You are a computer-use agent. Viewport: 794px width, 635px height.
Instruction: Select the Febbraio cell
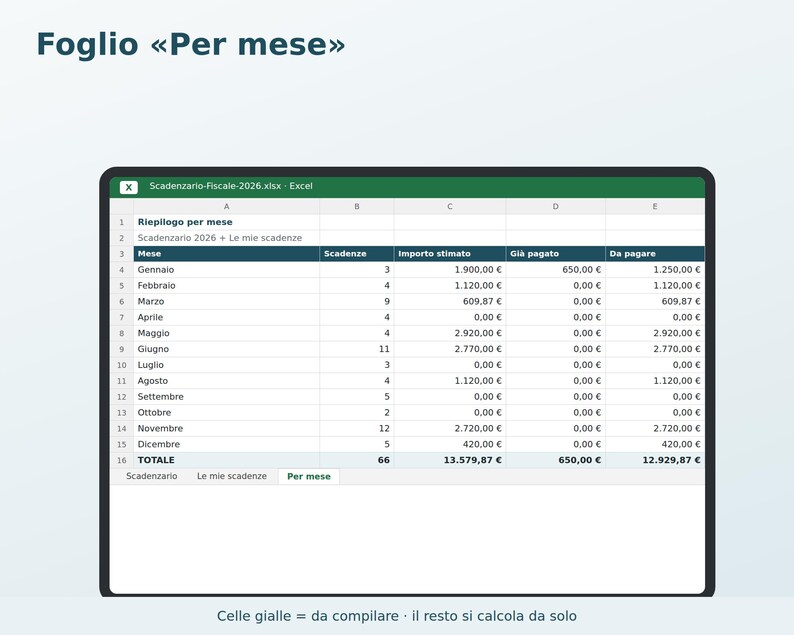click(226, 286)
